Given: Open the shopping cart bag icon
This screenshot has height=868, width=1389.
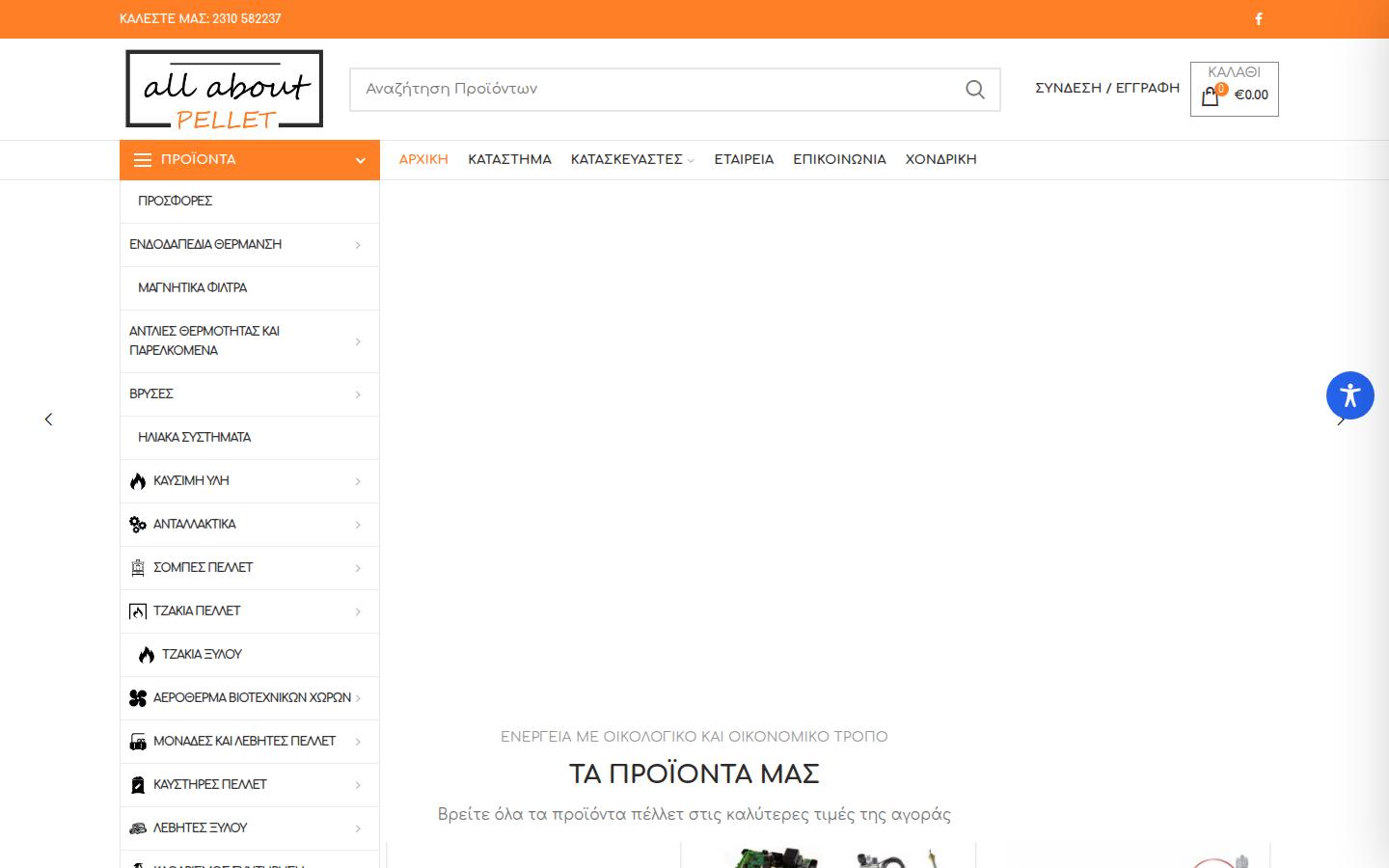Looking at the screenshot, I should click(x=1211, y=95).
